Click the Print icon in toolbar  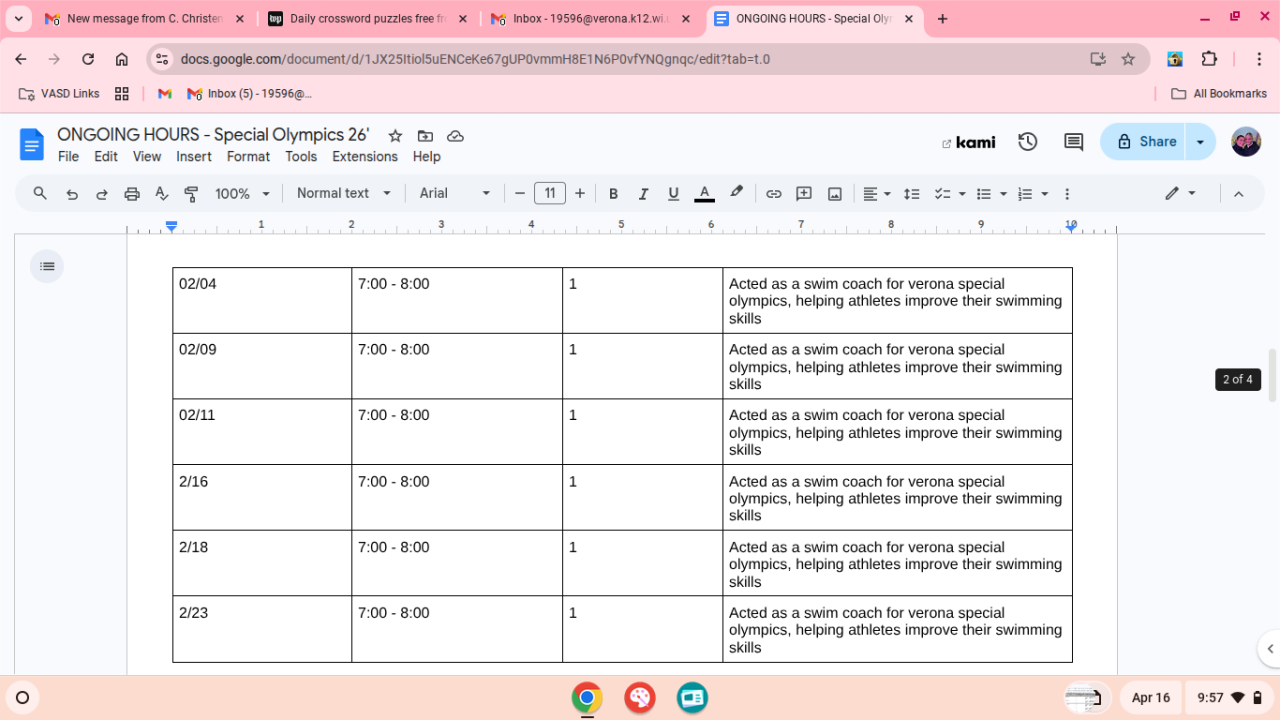point(131,194)
